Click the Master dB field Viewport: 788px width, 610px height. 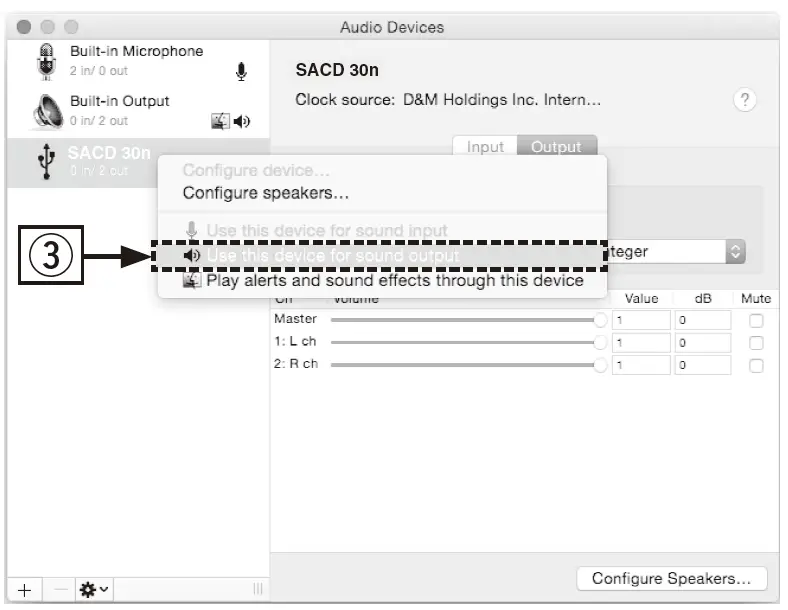703,320
